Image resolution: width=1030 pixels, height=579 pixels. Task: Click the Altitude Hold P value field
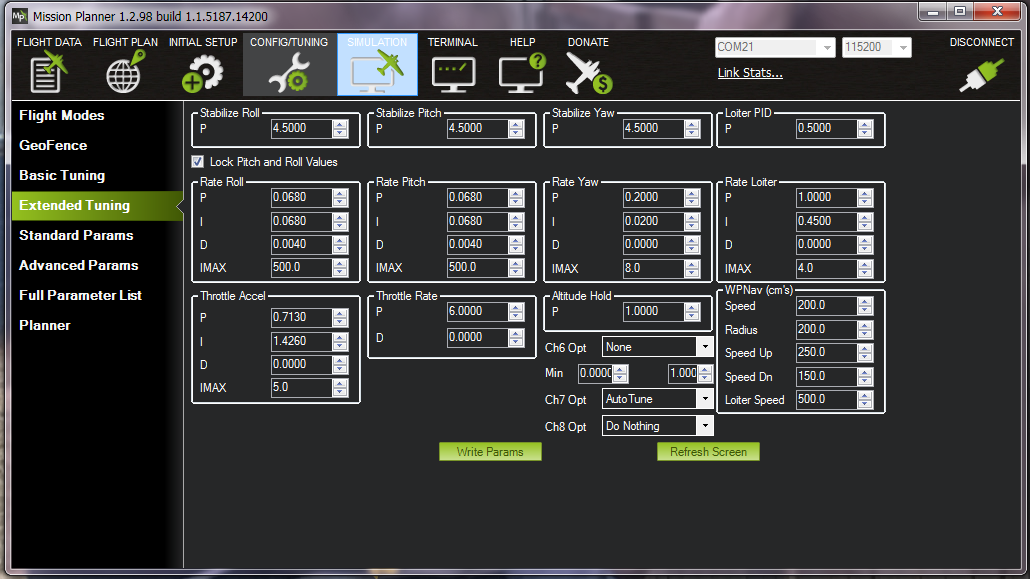click(x=654, y=312)
